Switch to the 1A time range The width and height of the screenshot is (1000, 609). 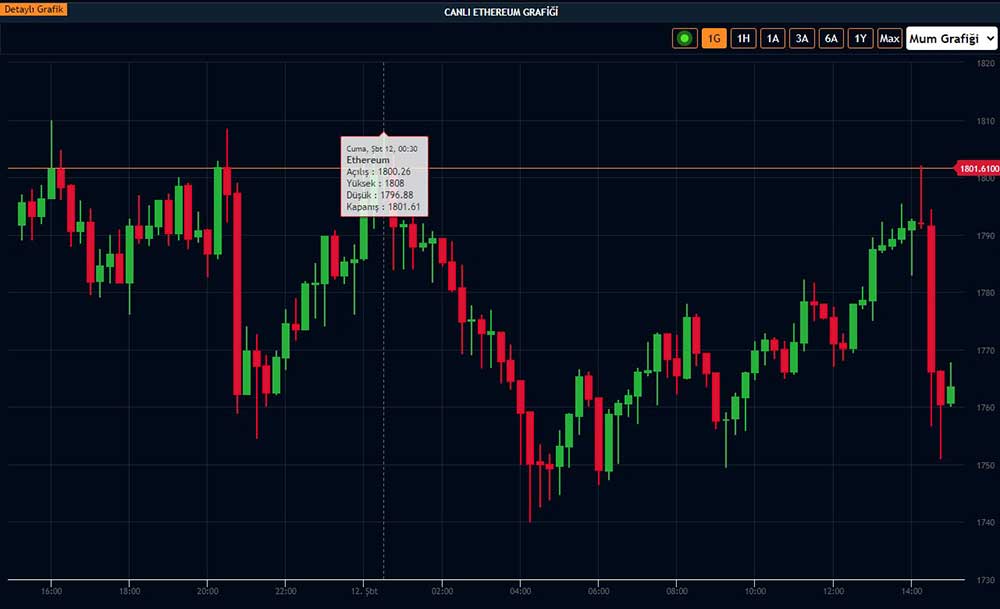(772, 38)
